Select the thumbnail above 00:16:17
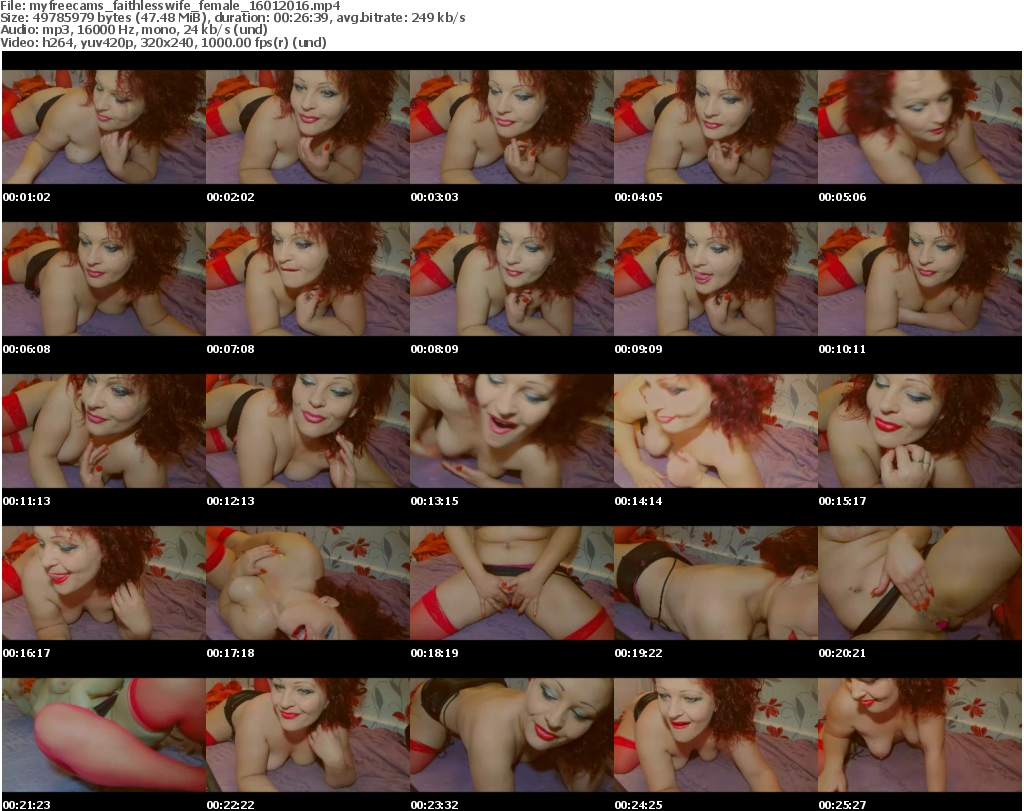The width and height of the screenshot is (1024, 811). point(104,583)
